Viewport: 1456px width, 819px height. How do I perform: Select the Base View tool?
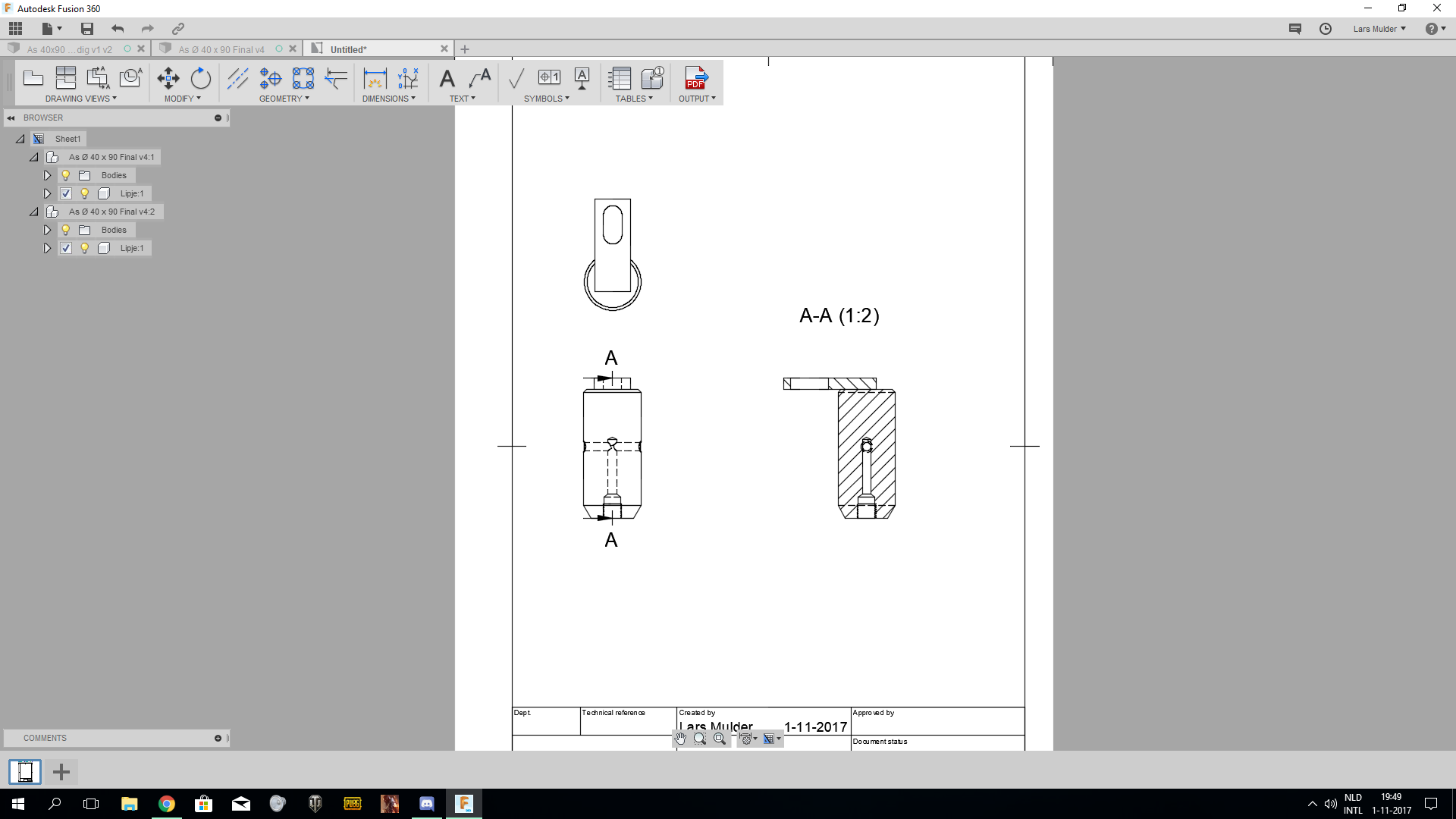[x=33, y=77]
